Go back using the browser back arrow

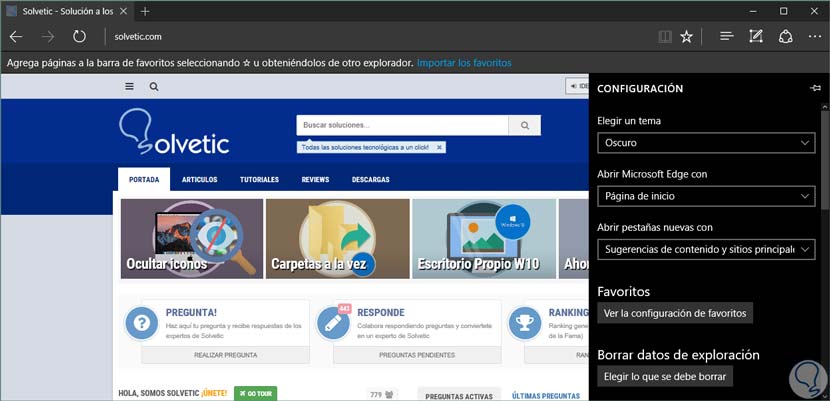tap(16, 37)
